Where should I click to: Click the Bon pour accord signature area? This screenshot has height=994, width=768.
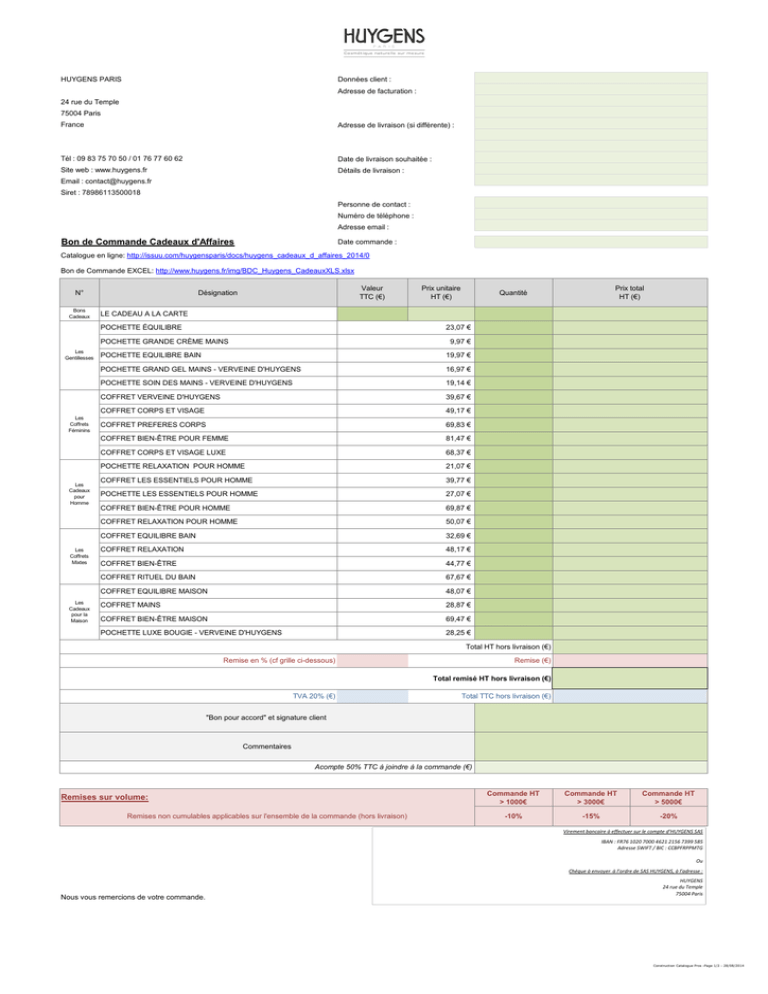(590, 718)
